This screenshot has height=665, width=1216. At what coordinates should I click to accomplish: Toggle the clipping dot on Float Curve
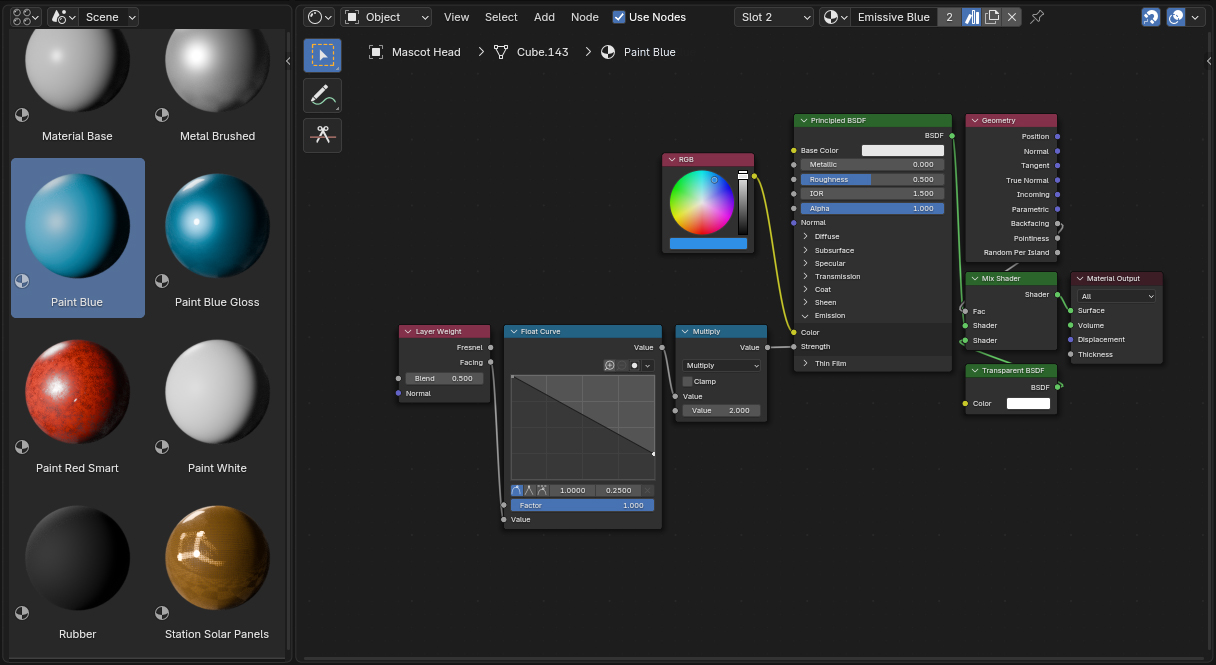coord(634,366)
